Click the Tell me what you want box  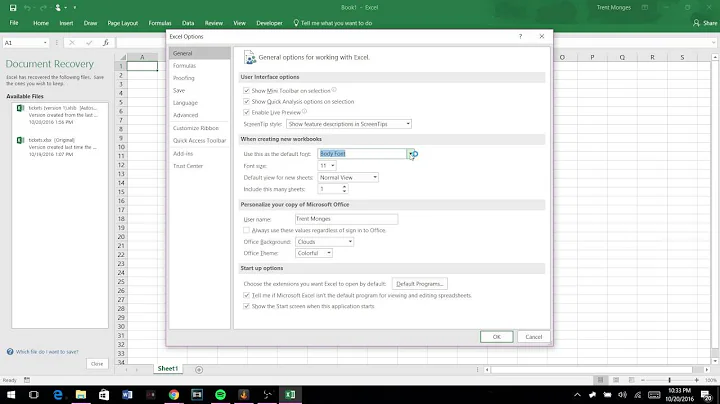[x=332, y=23]
